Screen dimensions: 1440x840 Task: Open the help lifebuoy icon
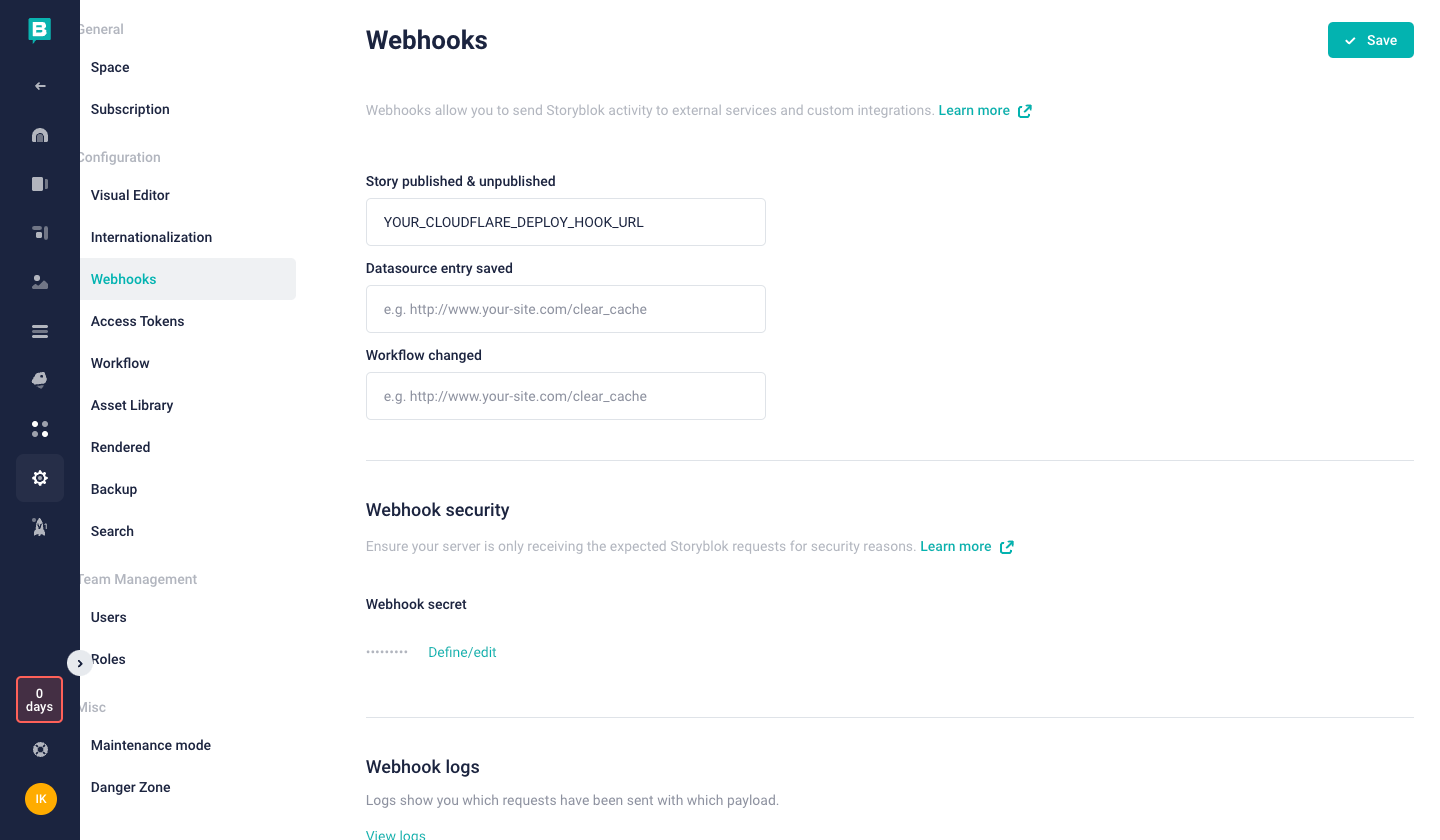click(40, 749)
